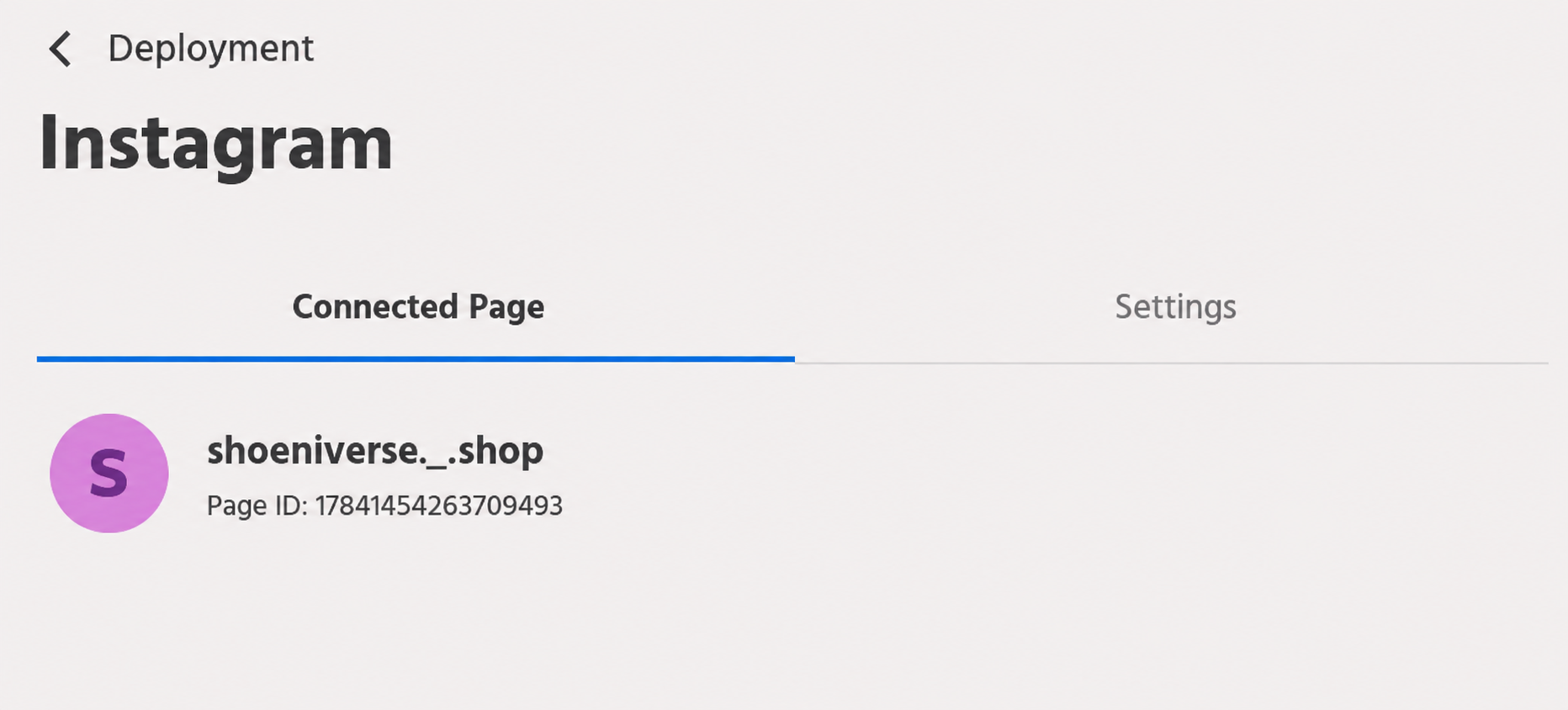Click the pink profile picture of shoeniverse

(109, 473)
